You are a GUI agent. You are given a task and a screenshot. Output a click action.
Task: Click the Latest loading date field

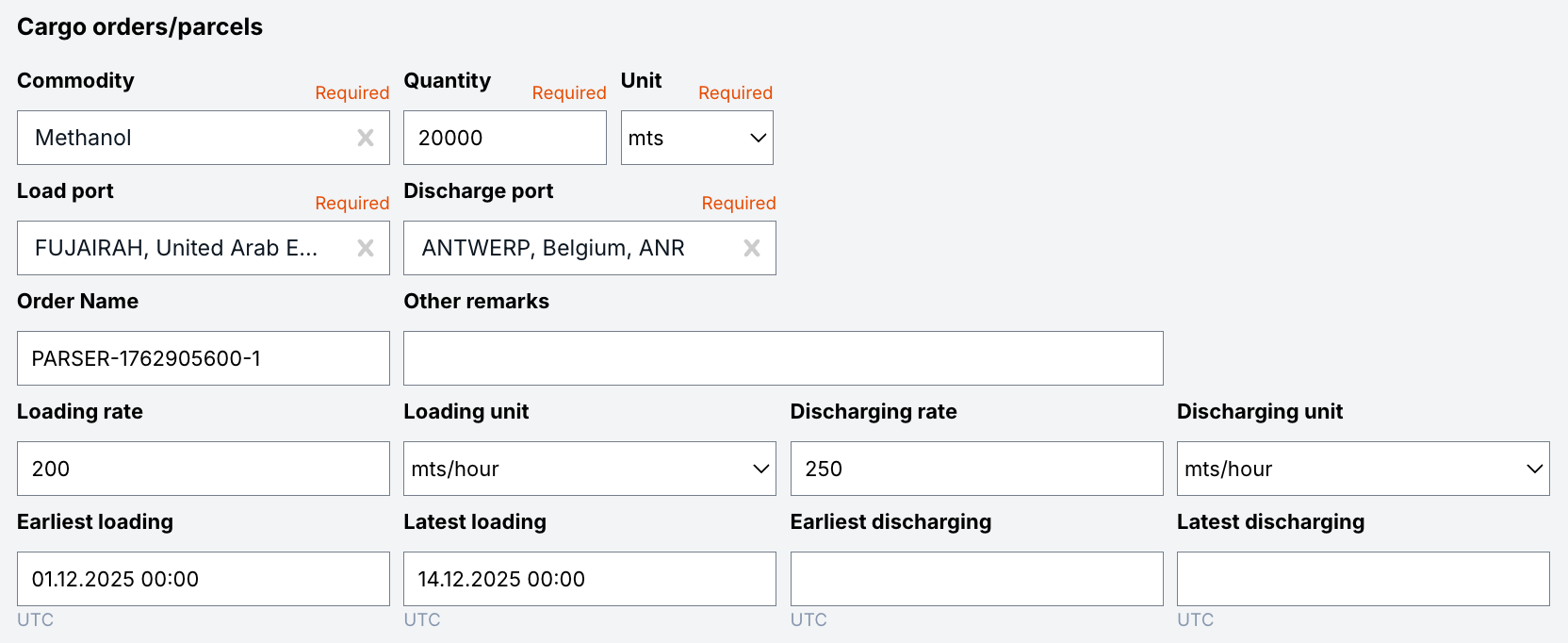[589, 579]
